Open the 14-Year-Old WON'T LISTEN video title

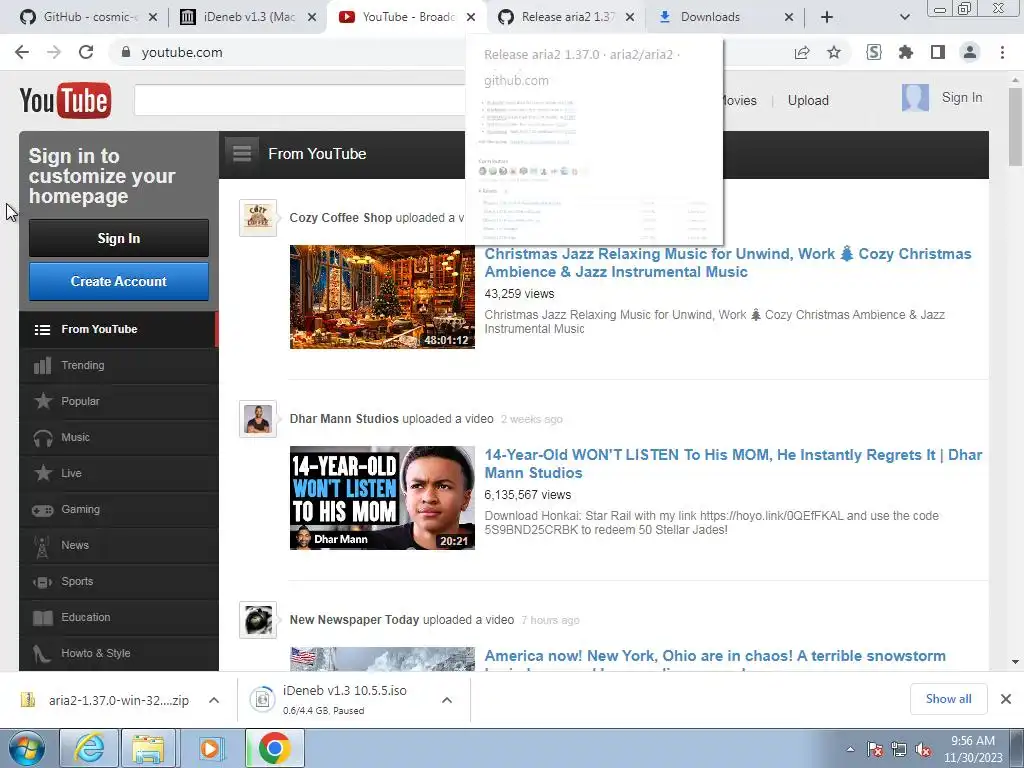click(733, 464)
